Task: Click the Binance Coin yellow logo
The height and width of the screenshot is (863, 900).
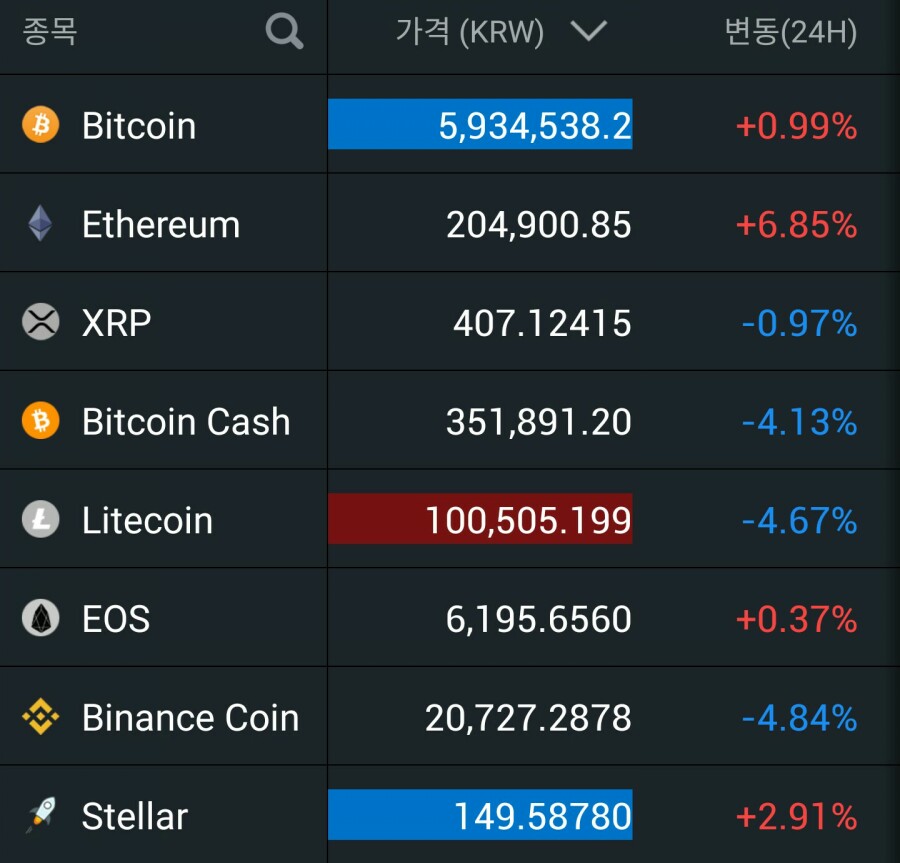Action: [x=41, y=717]
